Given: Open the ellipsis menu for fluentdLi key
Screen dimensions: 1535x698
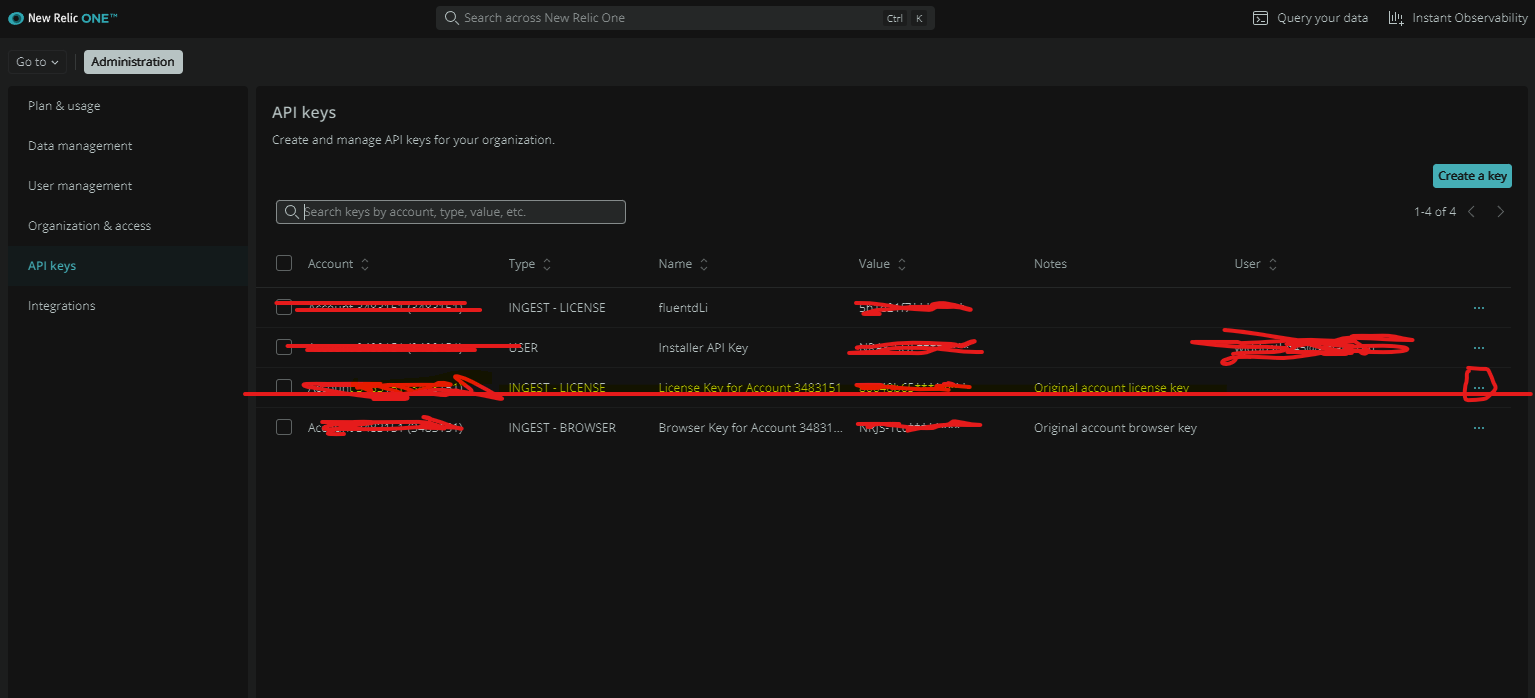Looking at the screenshot, I should (x=1479, y=308).
